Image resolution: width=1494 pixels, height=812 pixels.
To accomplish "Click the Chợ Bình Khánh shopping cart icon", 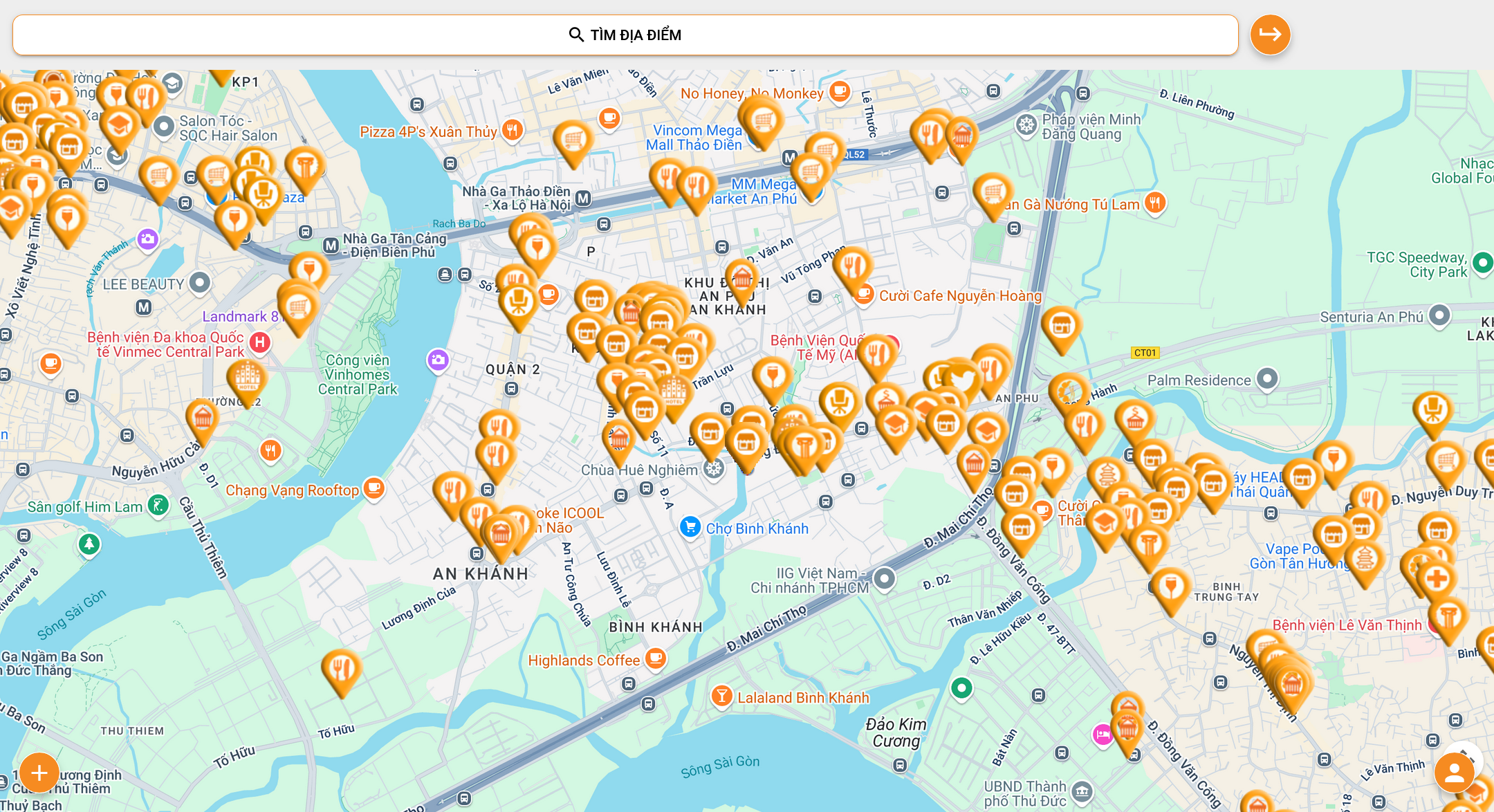I will point(690,527).
